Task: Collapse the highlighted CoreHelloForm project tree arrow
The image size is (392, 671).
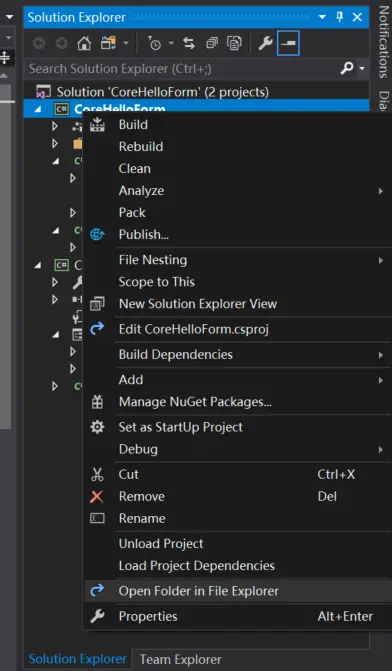Action: [38, 109]
